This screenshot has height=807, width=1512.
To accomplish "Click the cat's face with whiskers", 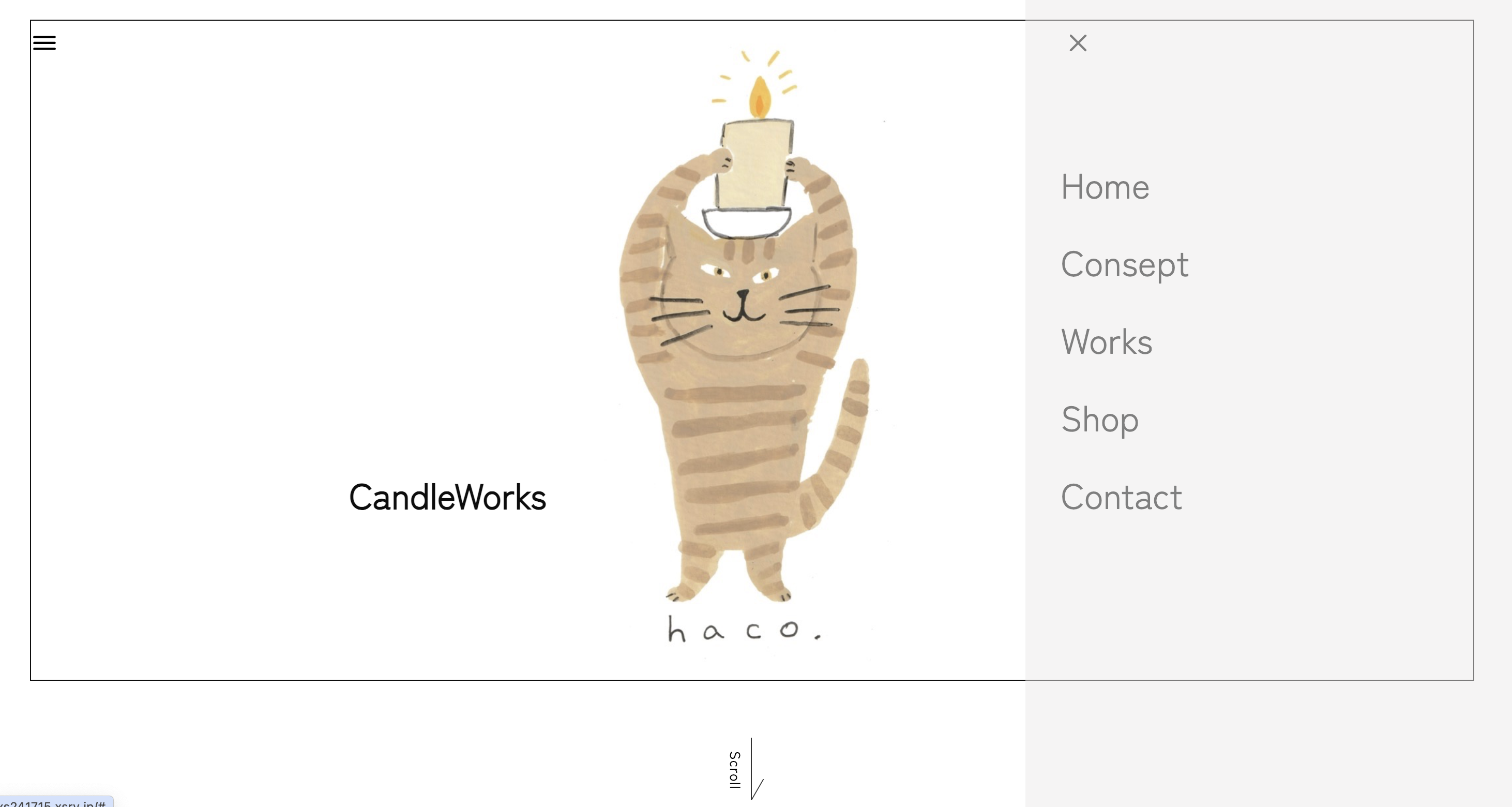I will point(743,300).
